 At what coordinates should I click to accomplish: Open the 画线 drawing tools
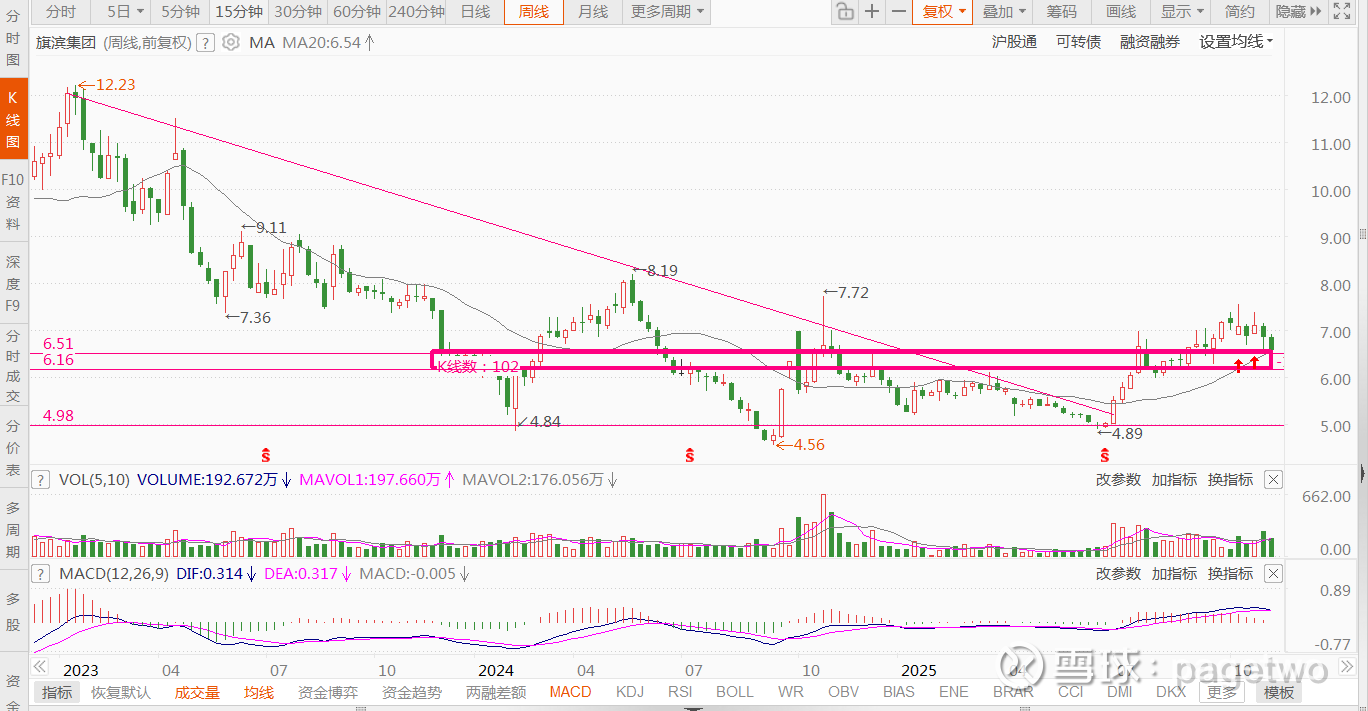(1121, 12)
